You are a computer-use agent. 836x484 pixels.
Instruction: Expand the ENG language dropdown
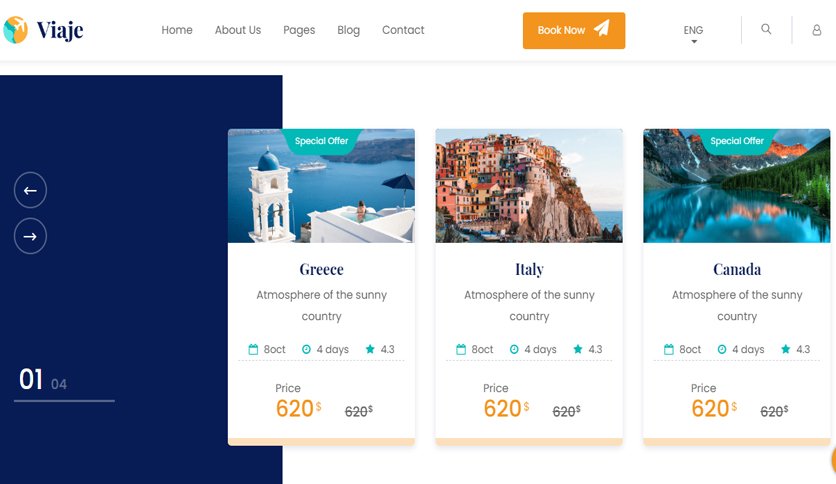tap(693, 33)
